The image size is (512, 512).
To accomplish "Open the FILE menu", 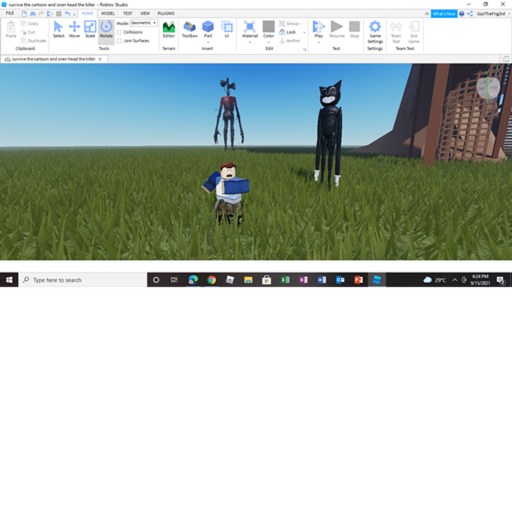I will (10, 13).
